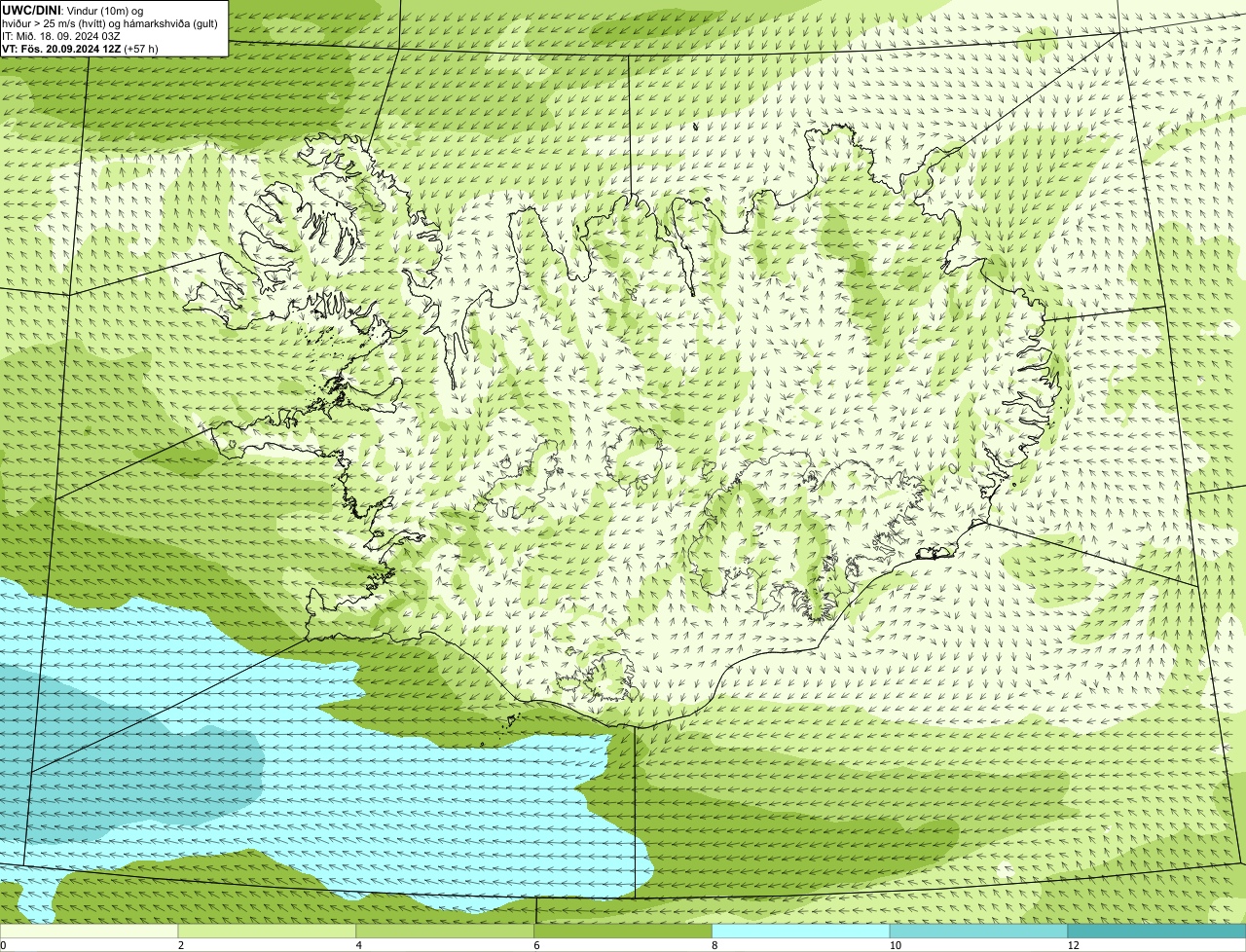Click the legend scale label '12'
Screen dimensions: 1246x952
[1073, 945]
